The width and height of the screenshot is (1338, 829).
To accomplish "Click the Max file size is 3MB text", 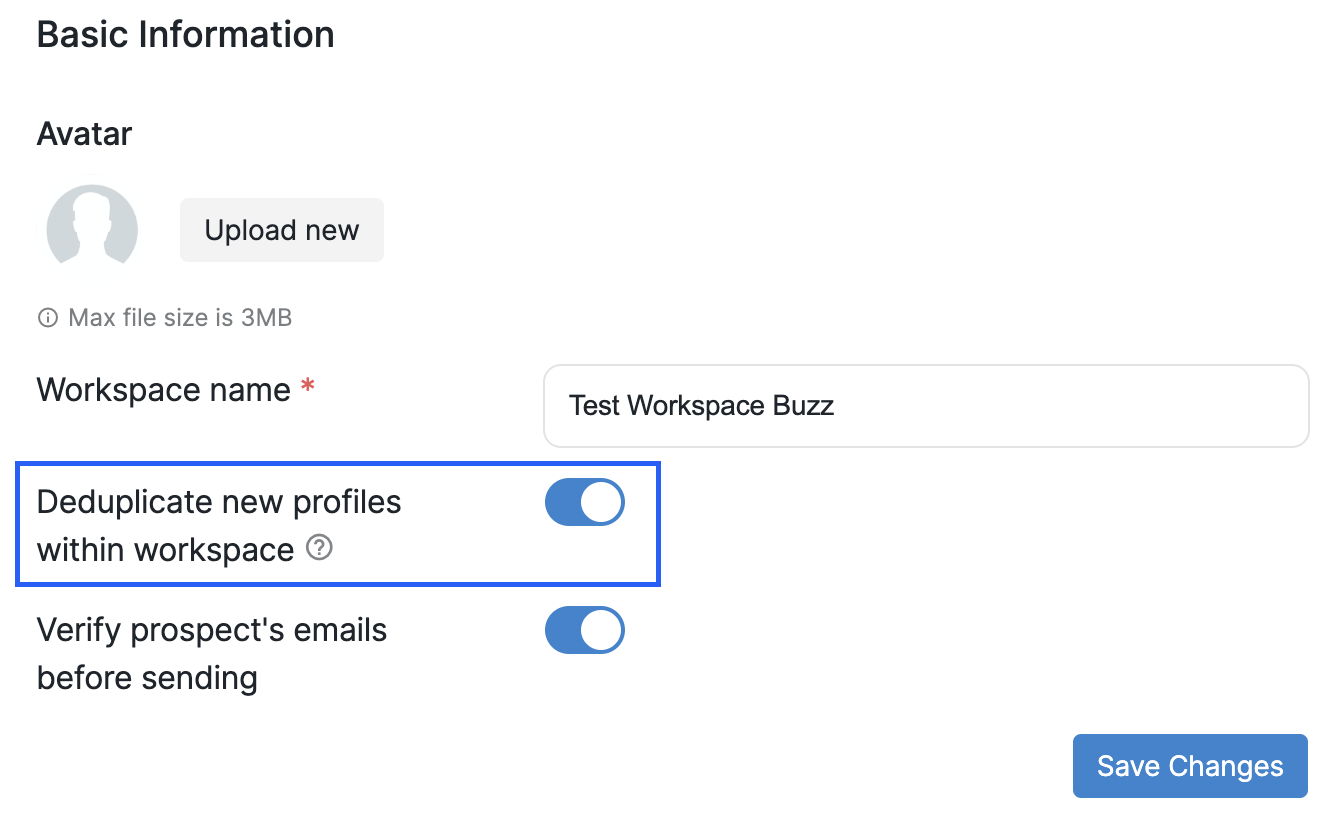I will (x=180, y=319).
